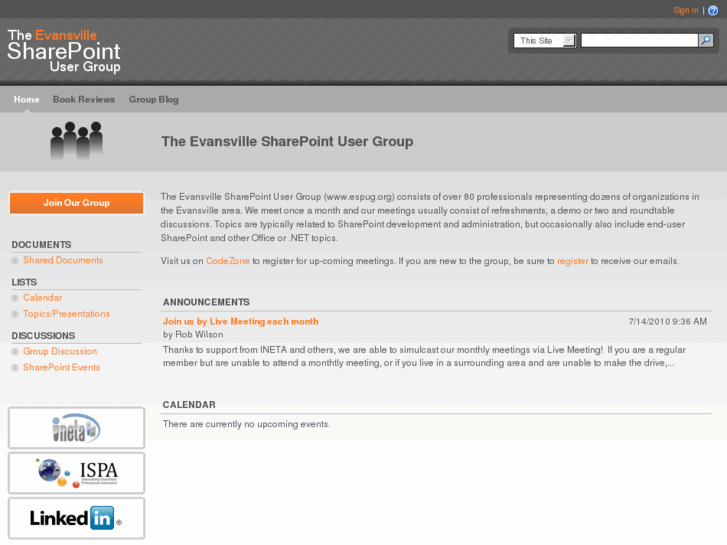Open Join us by Live Meeting announcement
The width and height of the screenshot is (727, 545).
coord(241,321)
